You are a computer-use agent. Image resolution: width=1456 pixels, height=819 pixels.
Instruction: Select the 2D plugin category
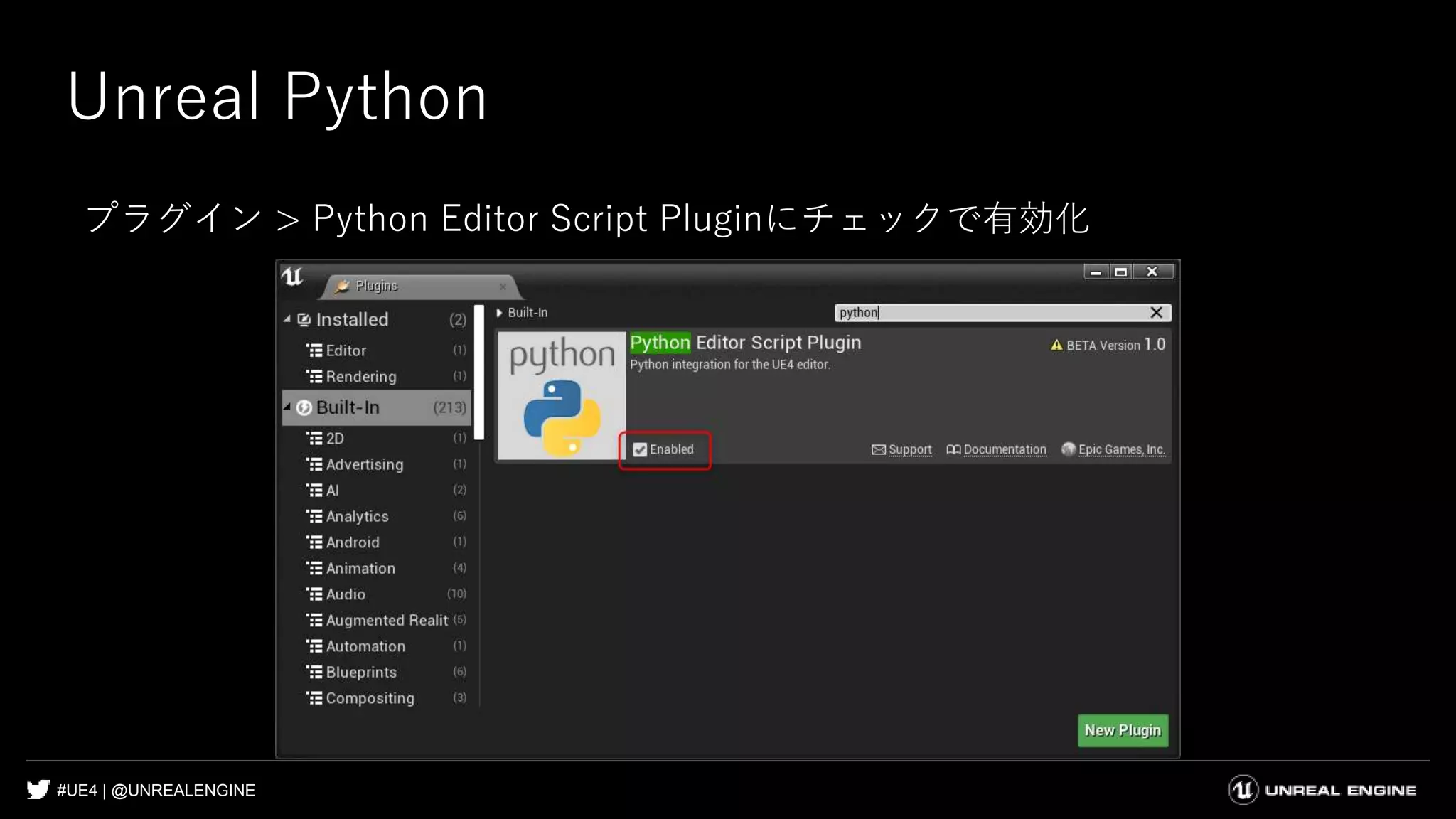pyautogui.click(x=386, y=438)
